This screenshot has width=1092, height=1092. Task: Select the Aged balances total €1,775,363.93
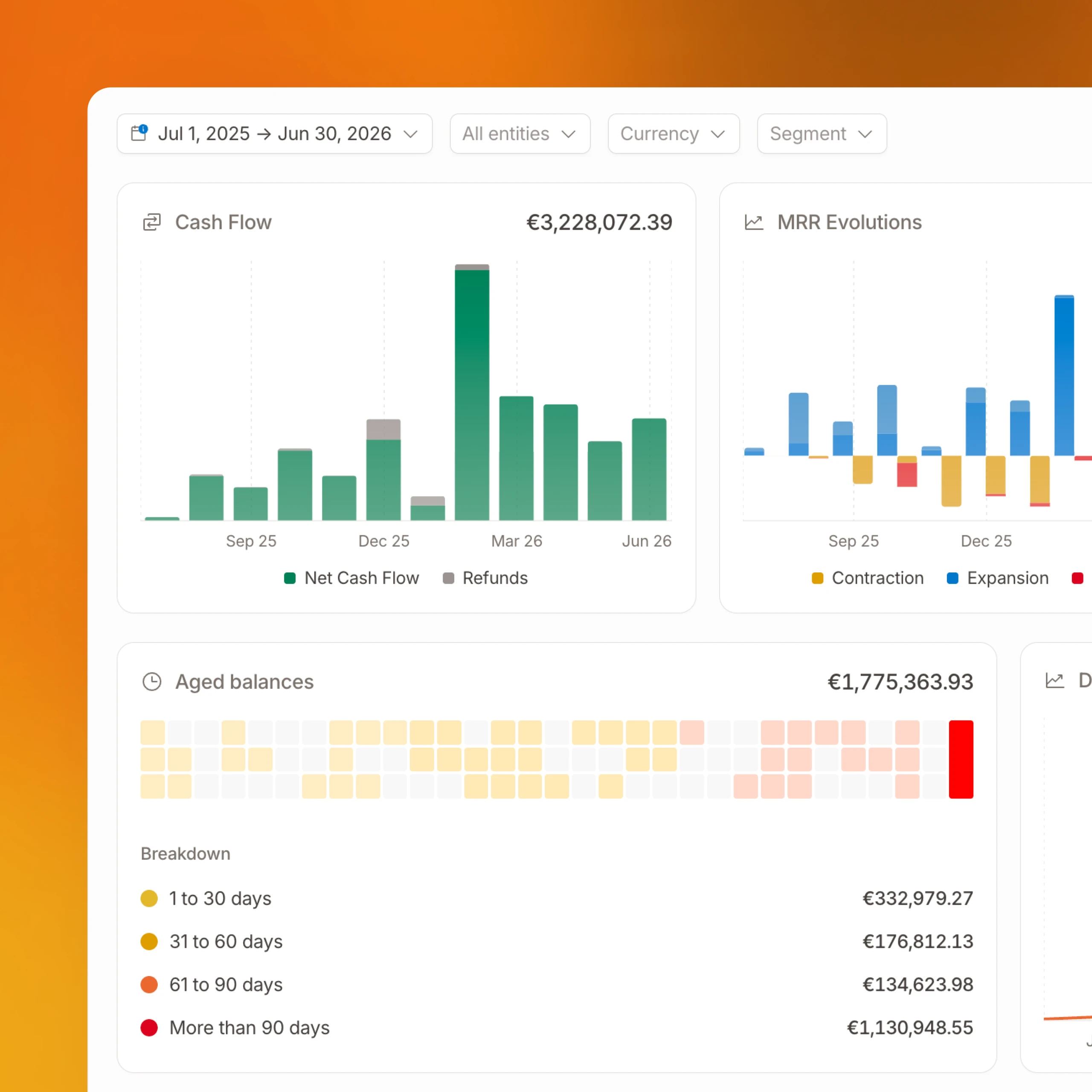tap(900, 682)
